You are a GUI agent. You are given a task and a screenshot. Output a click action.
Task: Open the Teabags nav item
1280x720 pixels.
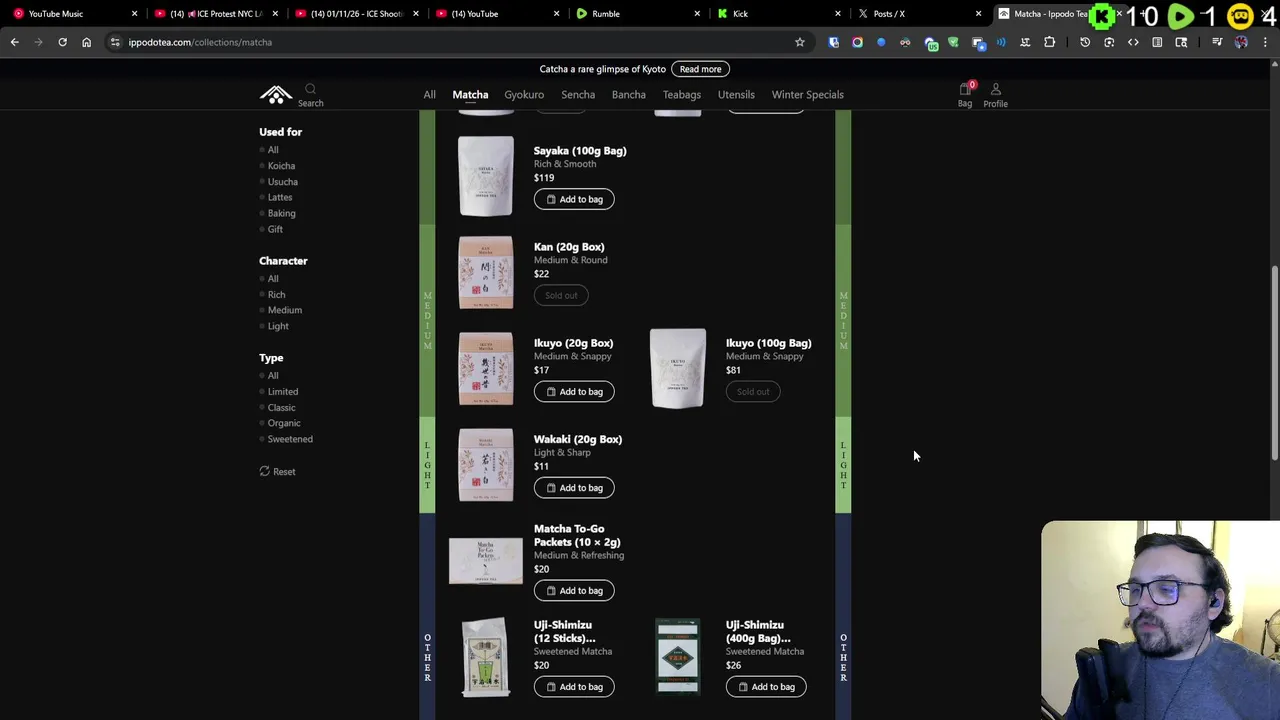(x=682, y=95)
